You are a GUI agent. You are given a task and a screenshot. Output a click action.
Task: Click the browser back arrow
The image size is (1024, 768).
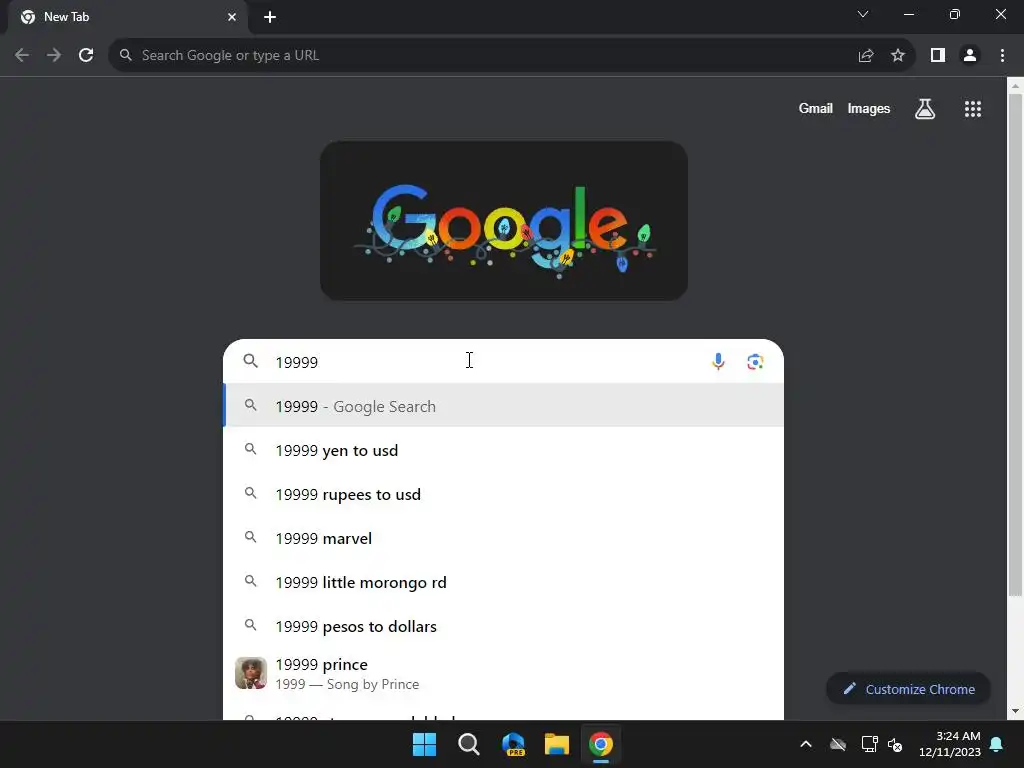(x=22, y=56)
